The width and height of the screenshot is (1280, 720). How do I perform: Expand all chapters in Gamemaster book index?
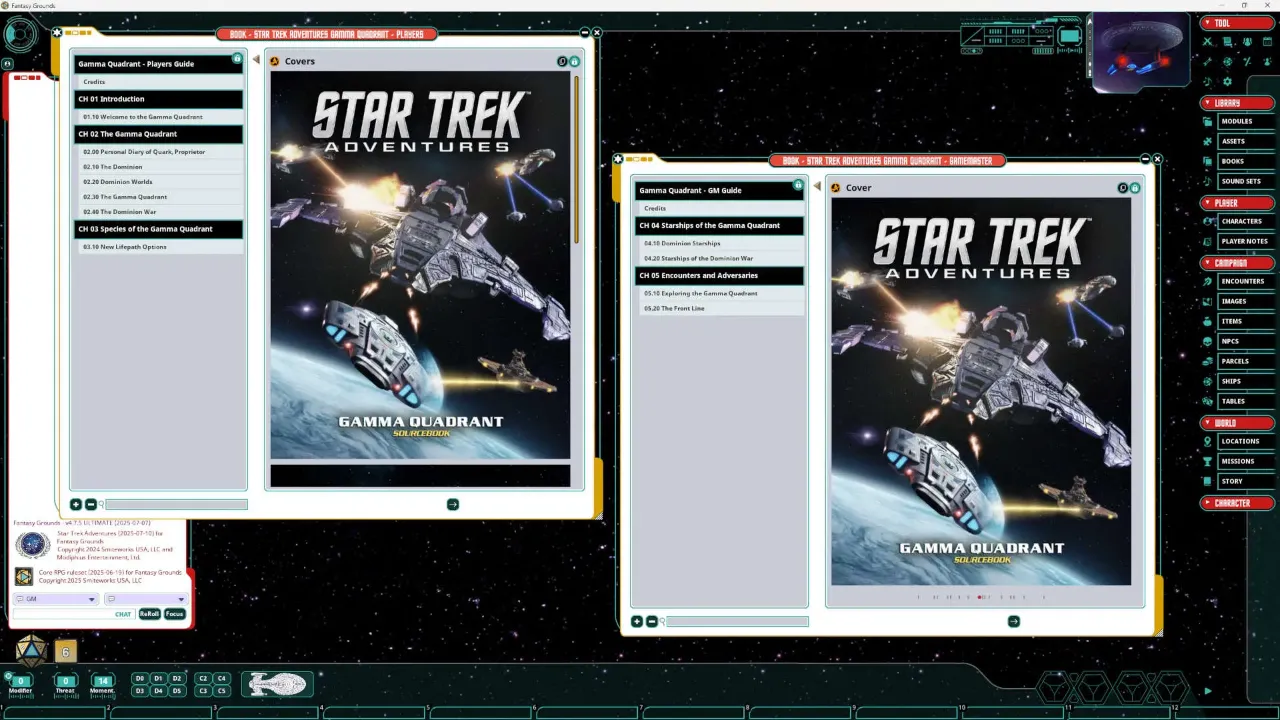(637, 621)
